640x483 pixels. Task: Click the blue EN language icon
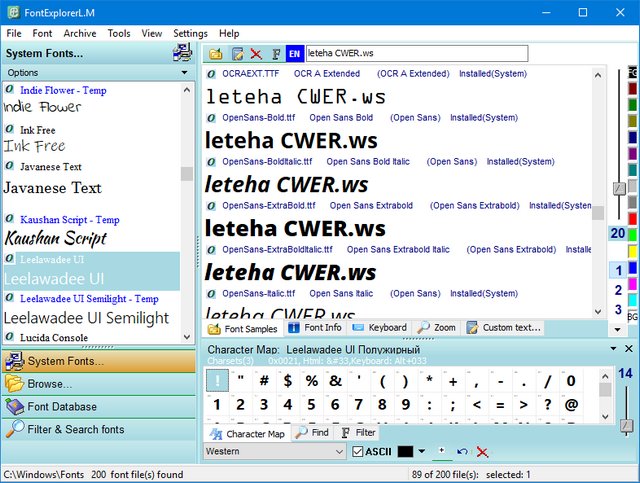pos(294,54)
